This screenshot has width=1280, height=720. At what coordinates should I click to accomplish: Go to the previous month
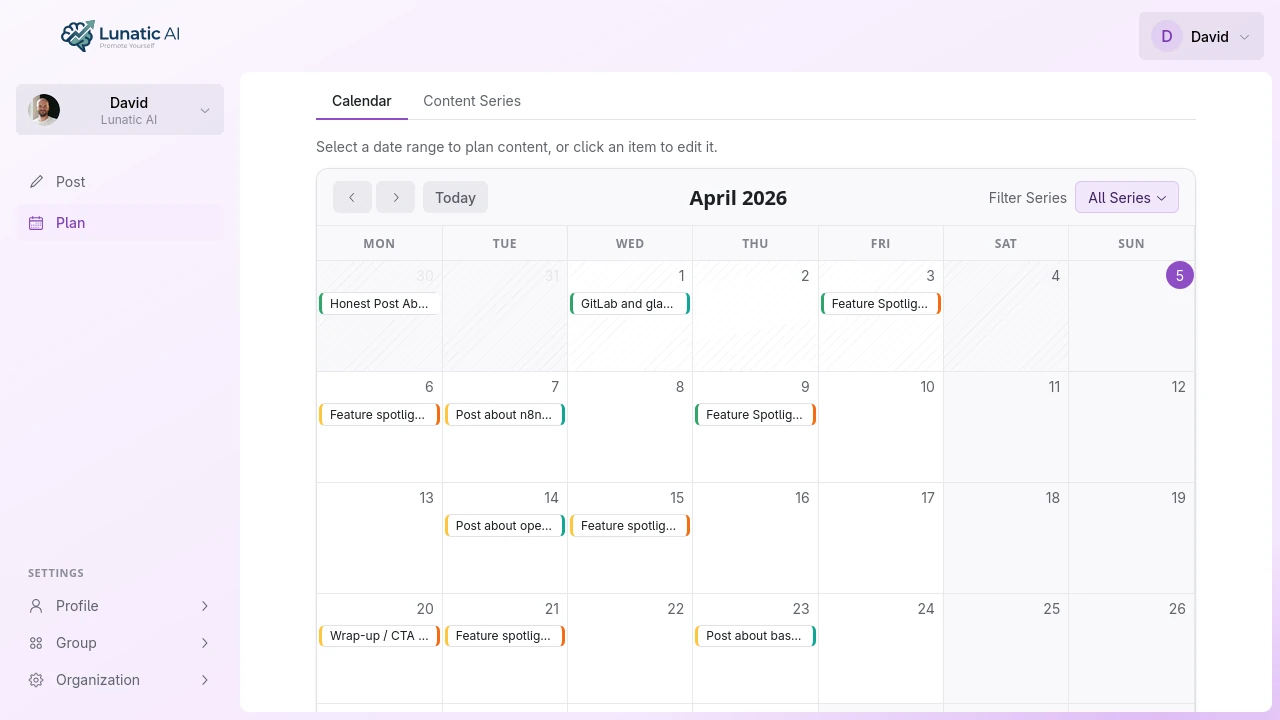(x=352, y=198)
